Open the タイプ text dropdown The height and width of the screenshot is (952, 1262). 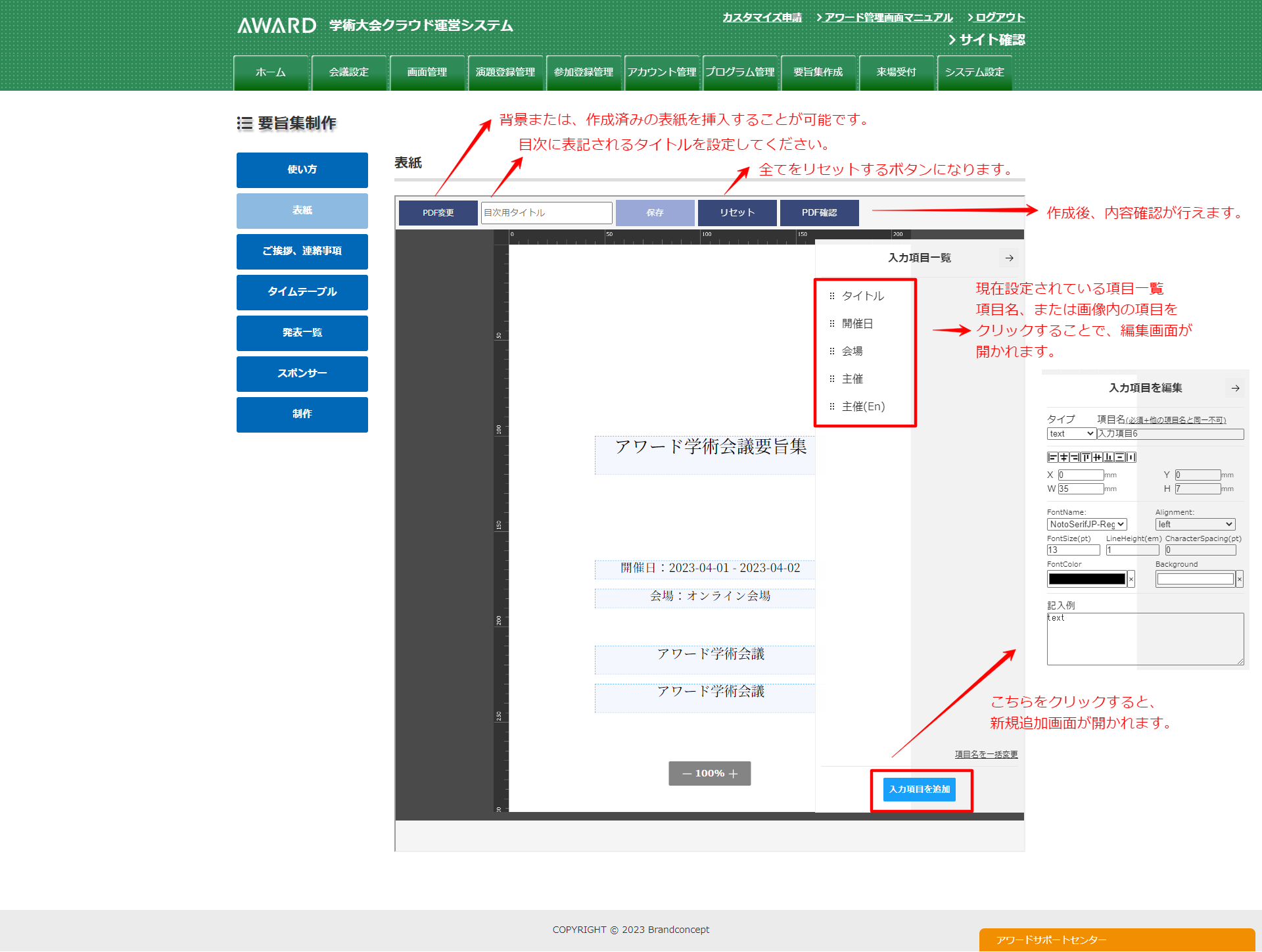coord(1071,434)
